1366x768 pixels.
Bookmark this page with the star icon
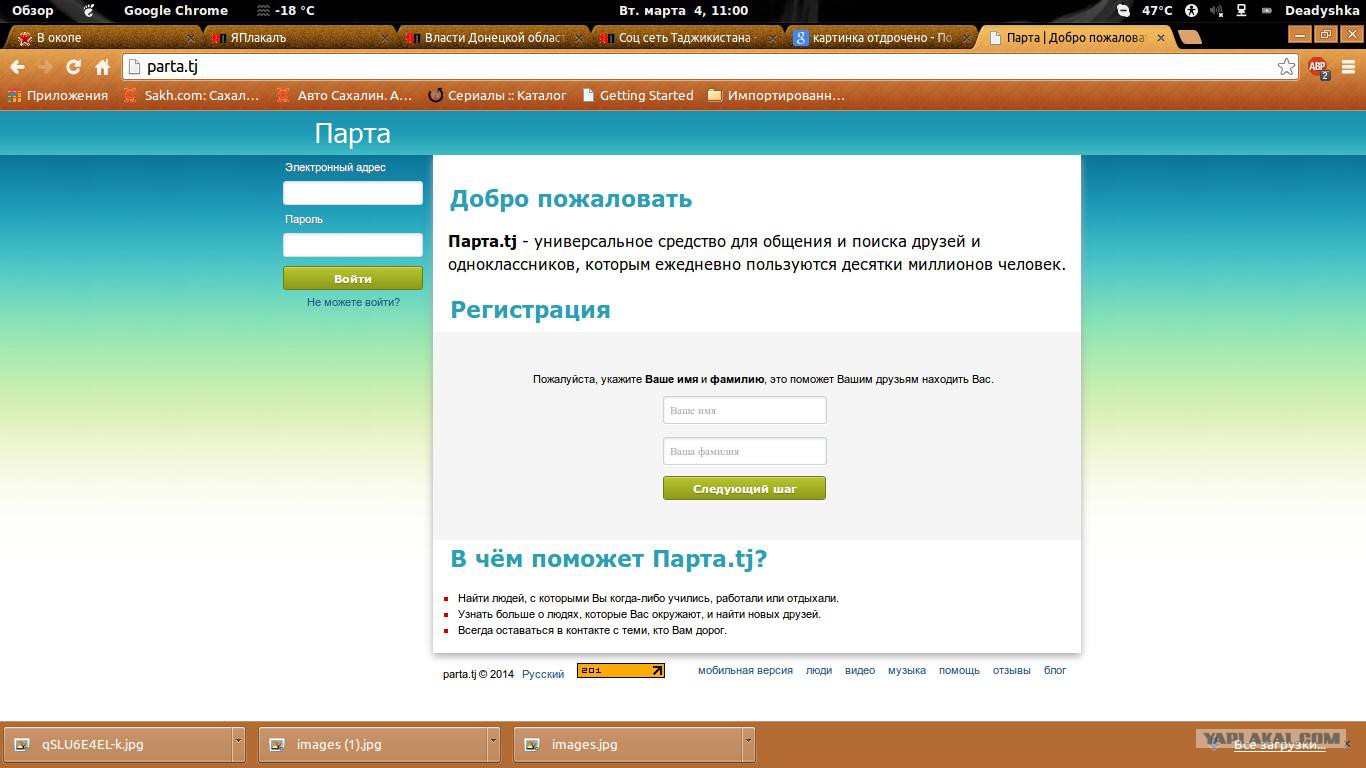click(1286, 67)
